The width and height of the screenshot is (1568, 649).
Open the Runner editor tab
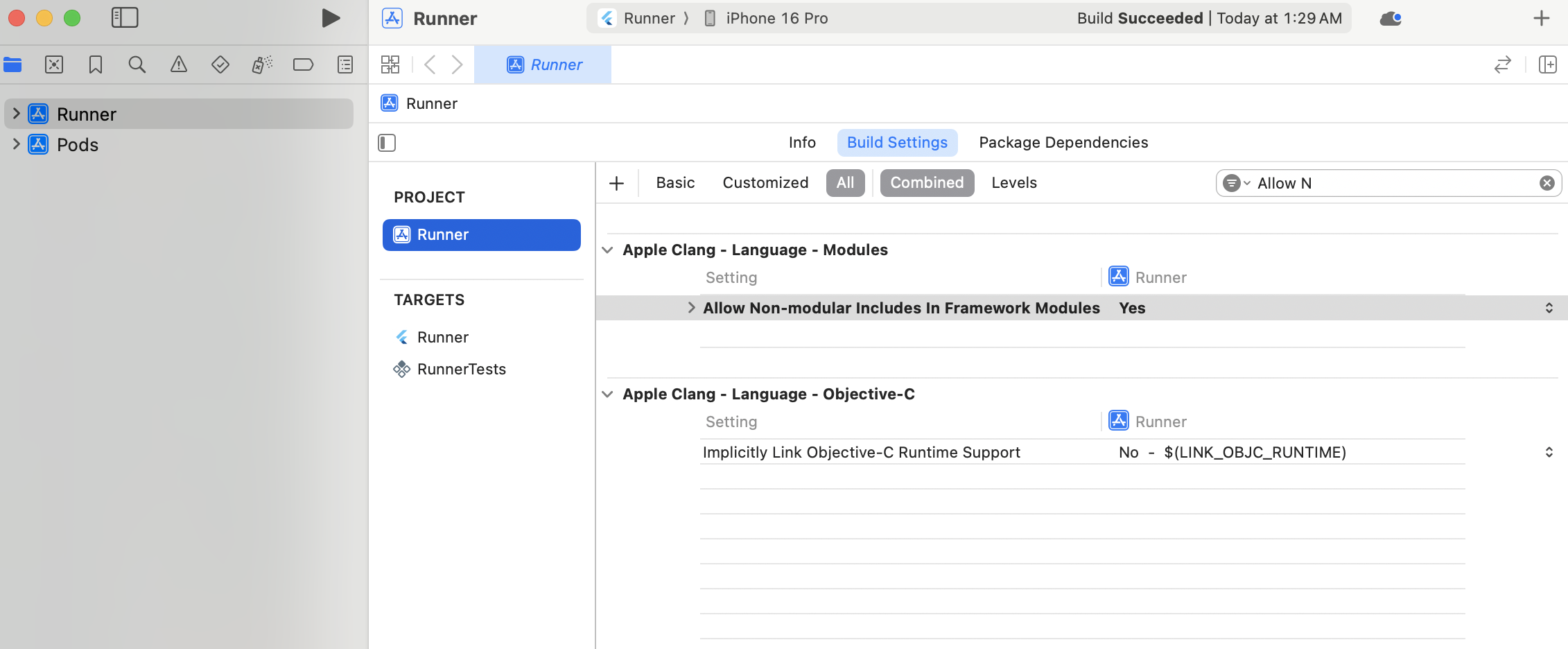543,64
